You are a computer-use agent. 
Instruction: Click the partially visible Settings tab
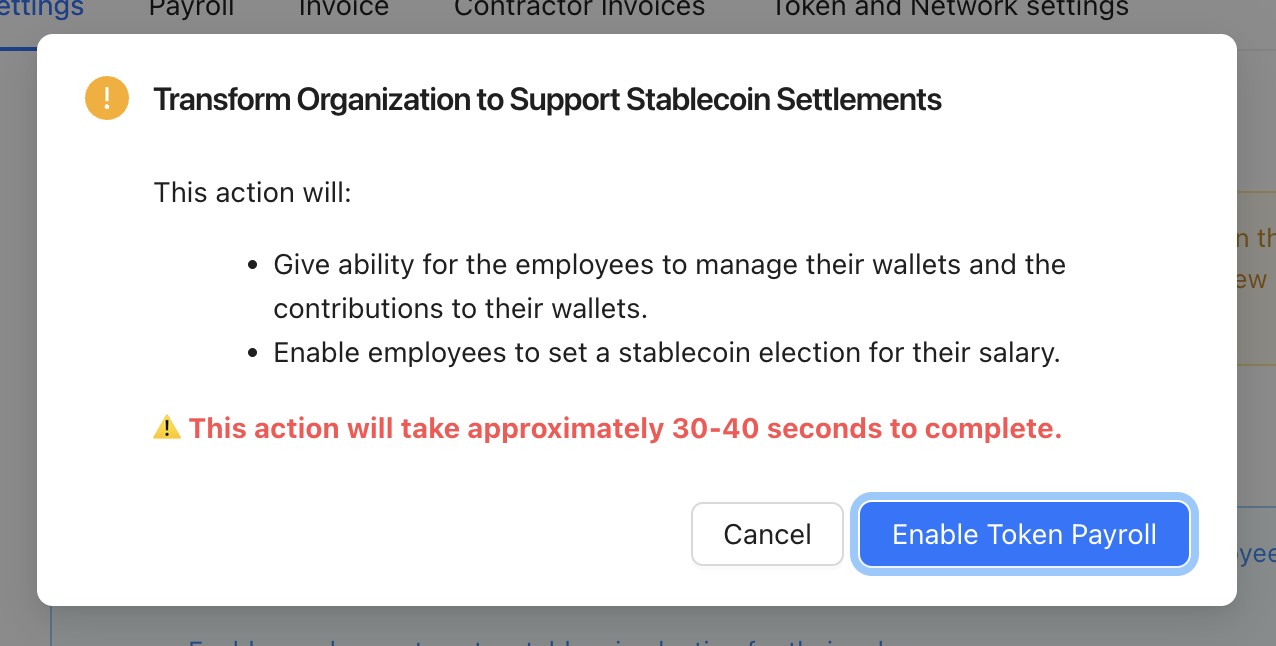click(x=42, y=8)
